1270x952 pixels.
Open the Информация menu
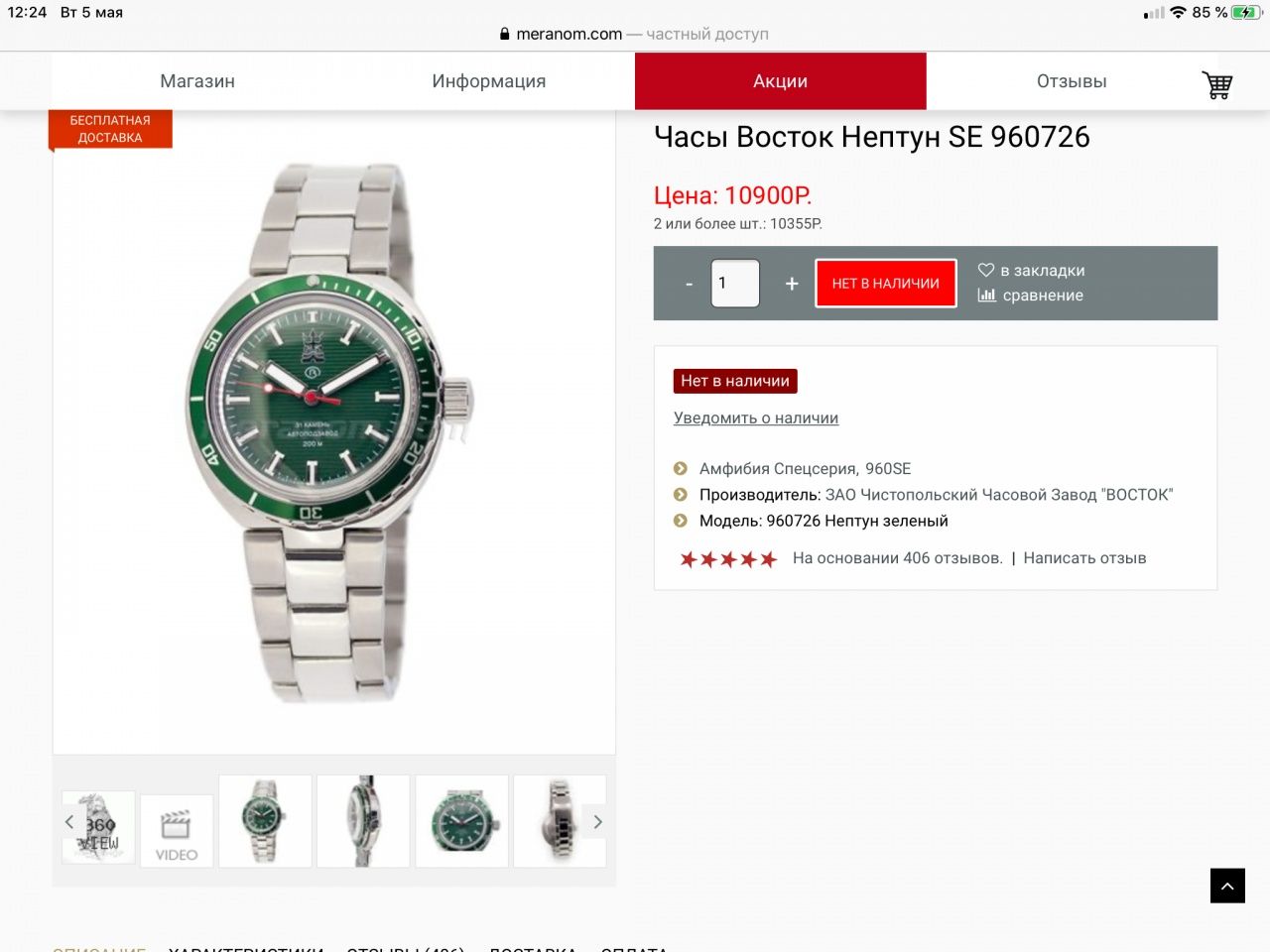pos(488,81)
